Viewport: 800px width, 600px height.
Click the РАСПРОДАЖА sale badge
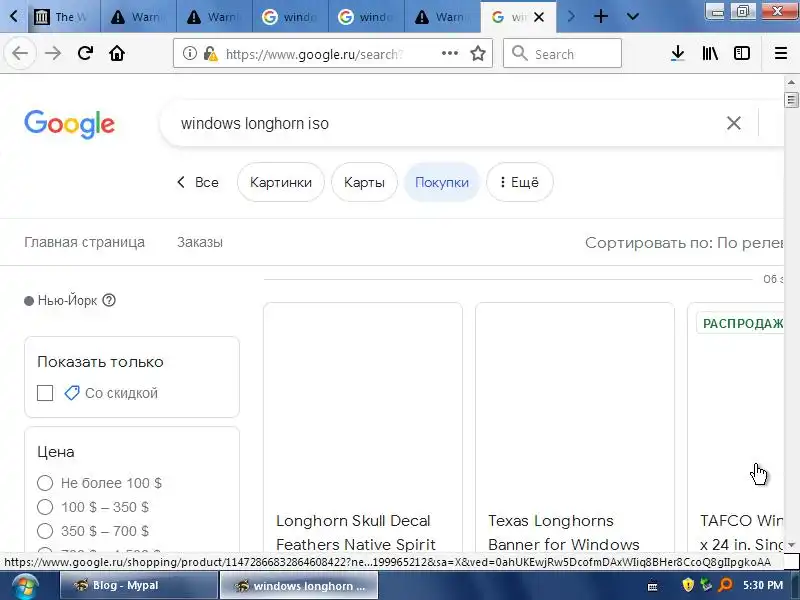(742, 323)
